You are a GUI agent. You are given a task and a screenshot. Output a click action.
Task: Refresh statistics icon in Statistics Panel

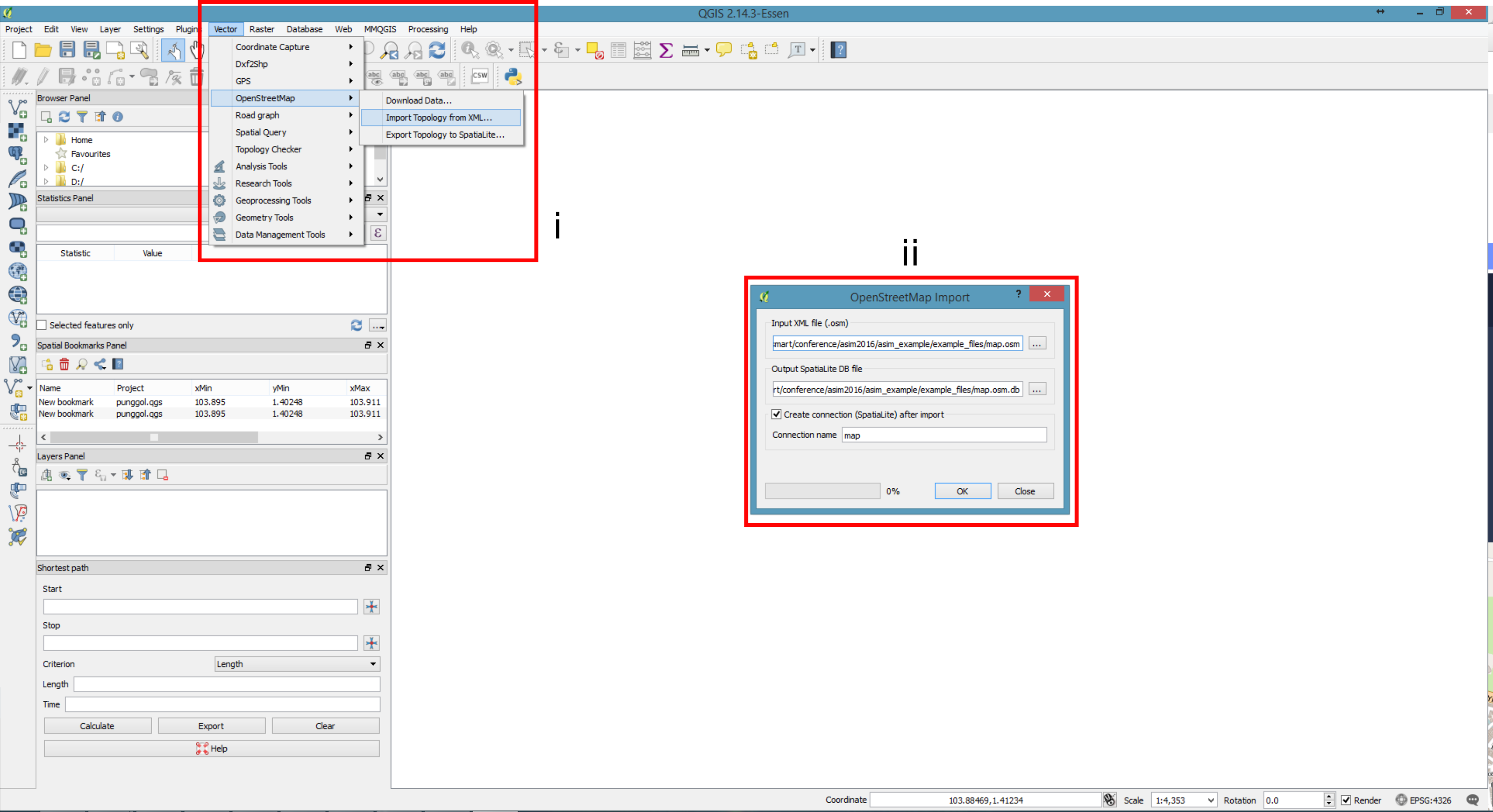coord(356,326)
